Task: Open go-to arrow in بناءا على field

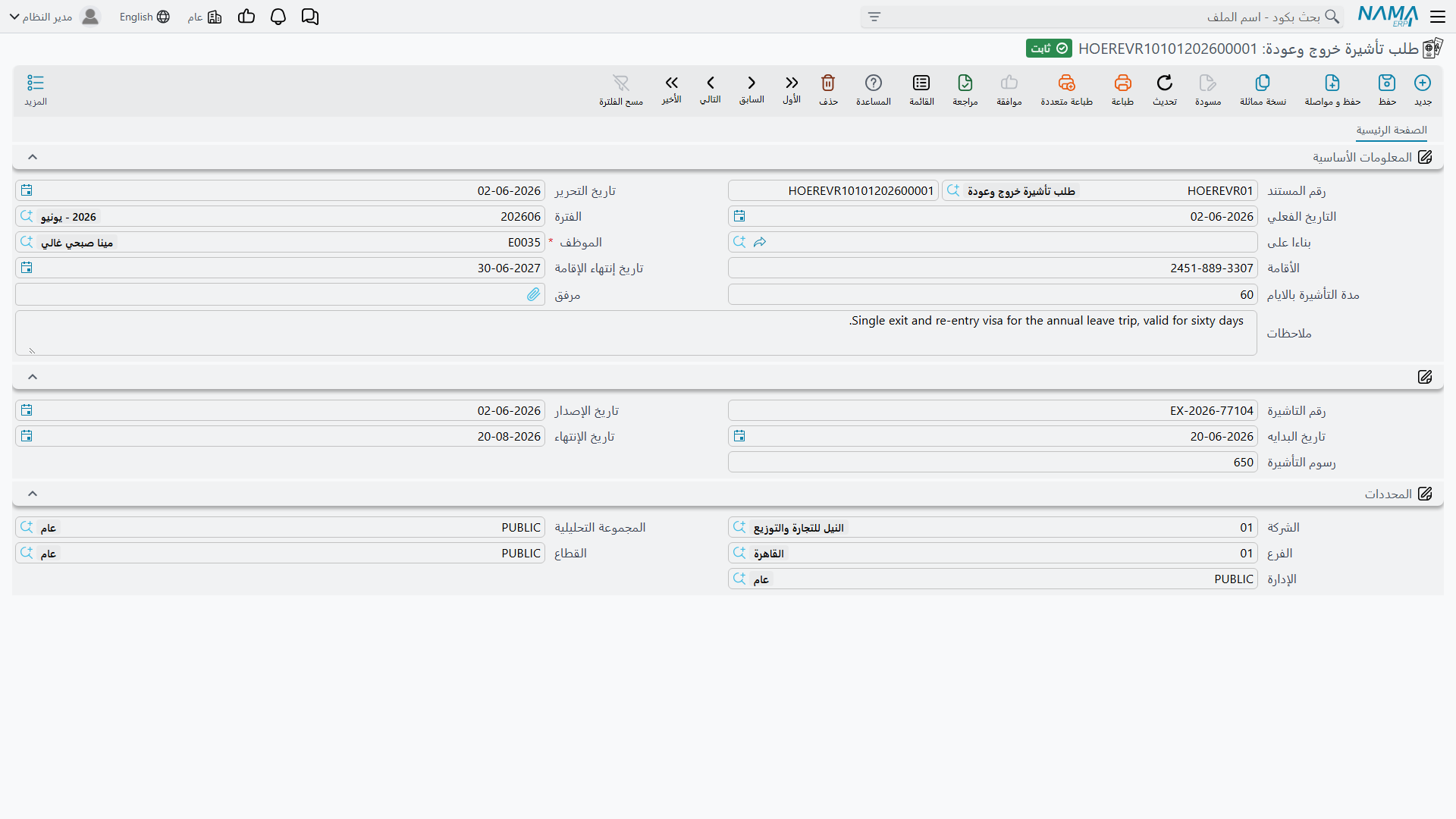Action: tap(760, 242)
